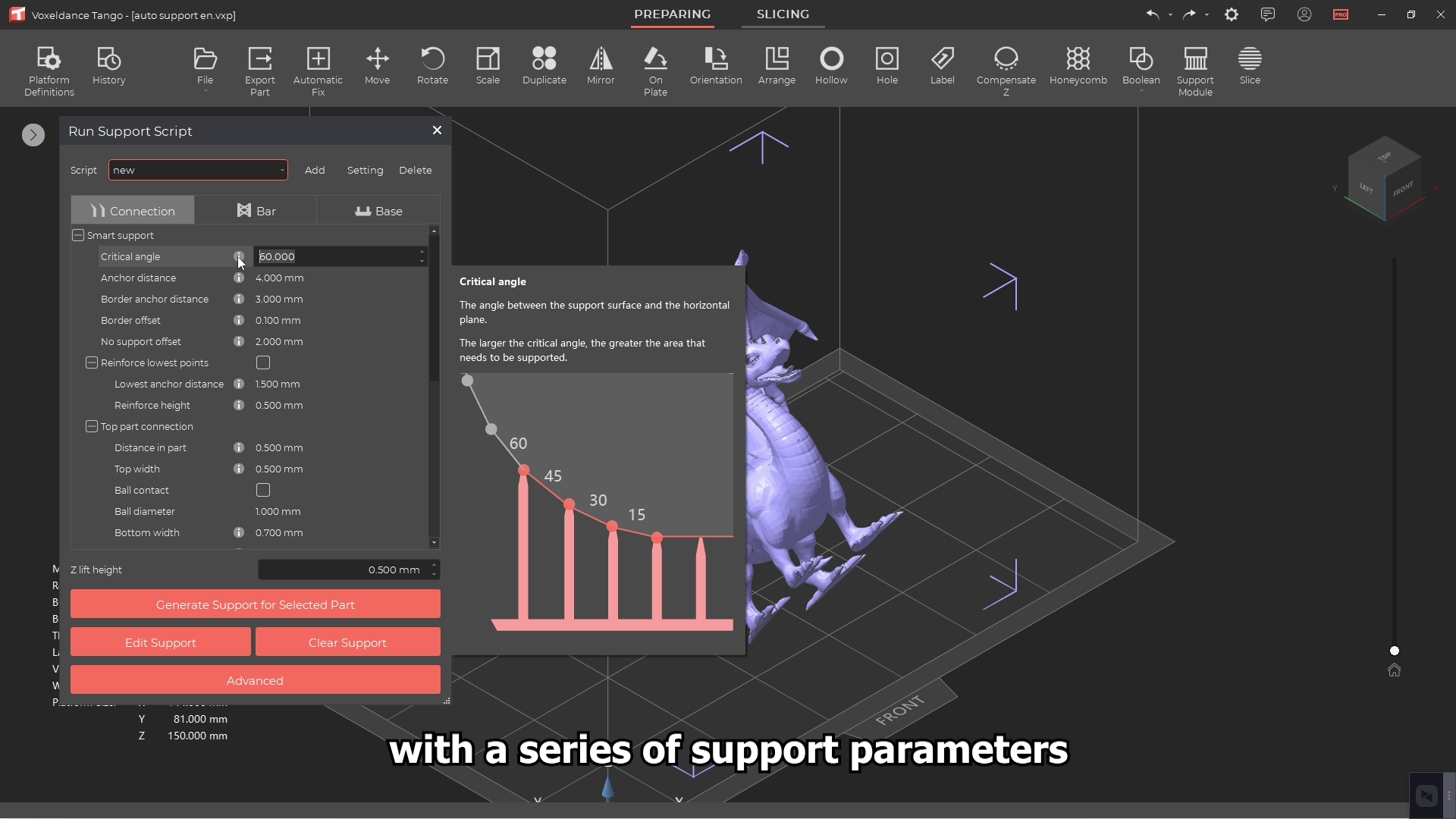Switch to the Bar tab
The height and width of the screenshot is (819, 1456).
256,210
